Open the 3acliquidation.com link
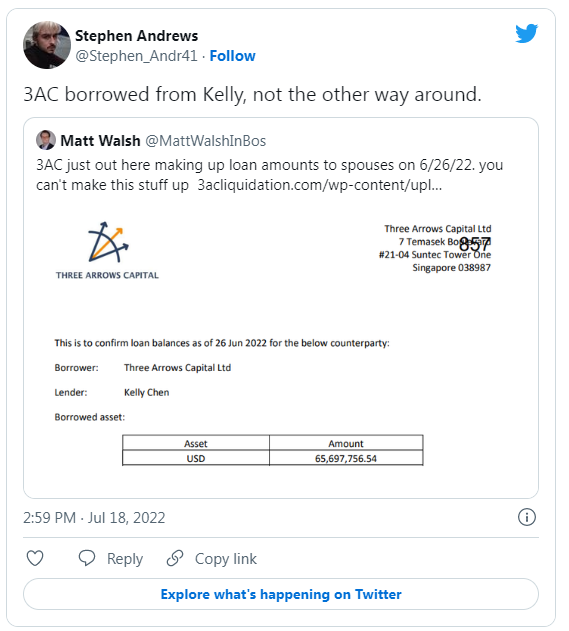 pyautogui.click(x=320, y=185)
